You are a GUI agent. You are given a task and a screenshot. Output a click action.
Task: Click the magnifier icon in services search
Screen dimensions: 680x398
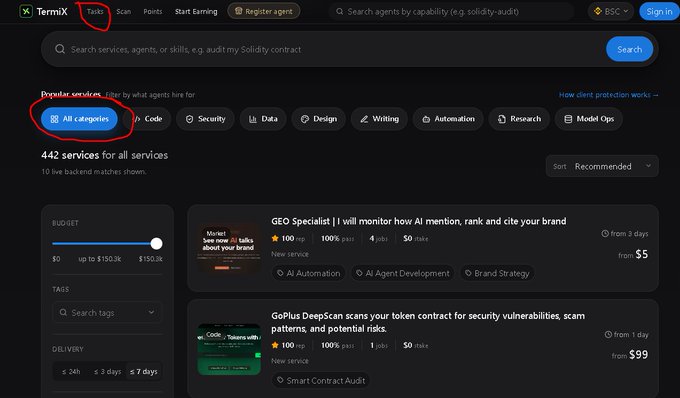click(x=60, y=49)
